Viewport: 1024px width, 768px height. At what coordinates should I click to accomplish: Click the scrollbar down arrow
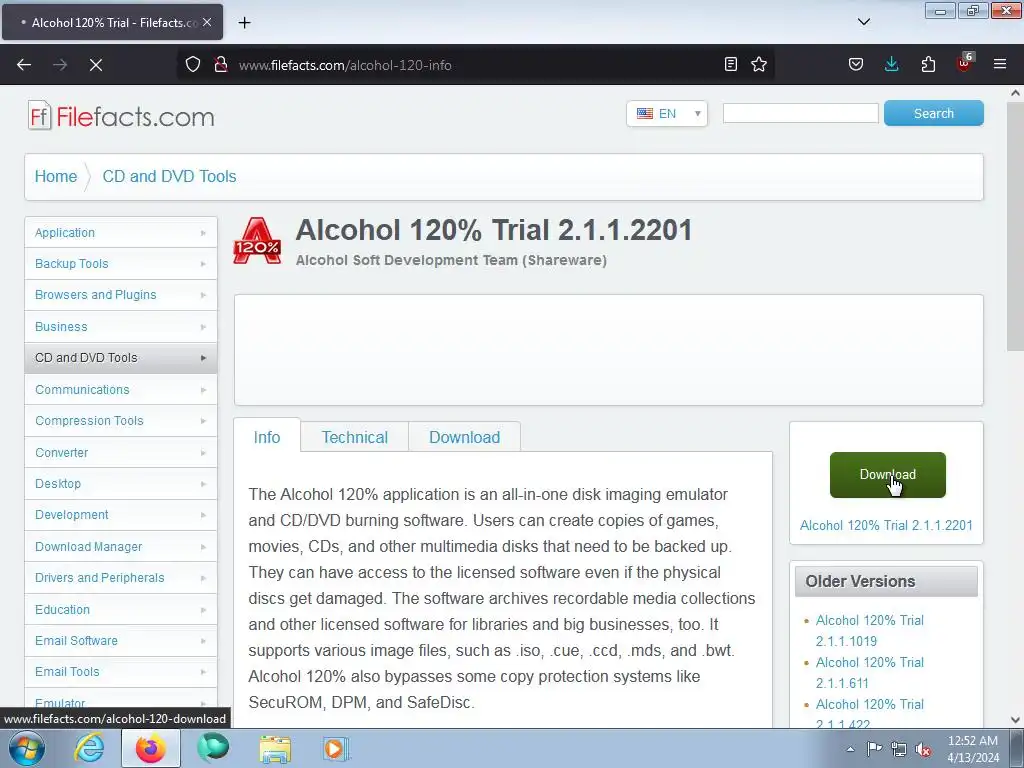tap(1015, 720)
